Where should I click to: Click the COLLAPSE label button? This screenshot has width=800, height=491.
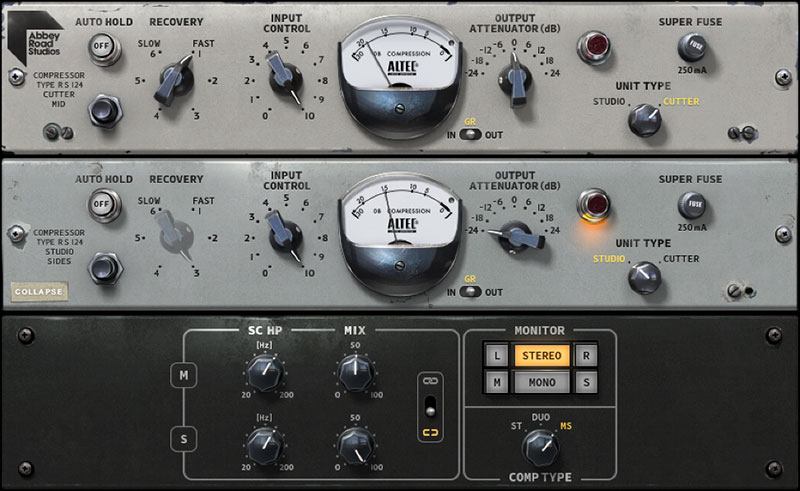[39, 292]
